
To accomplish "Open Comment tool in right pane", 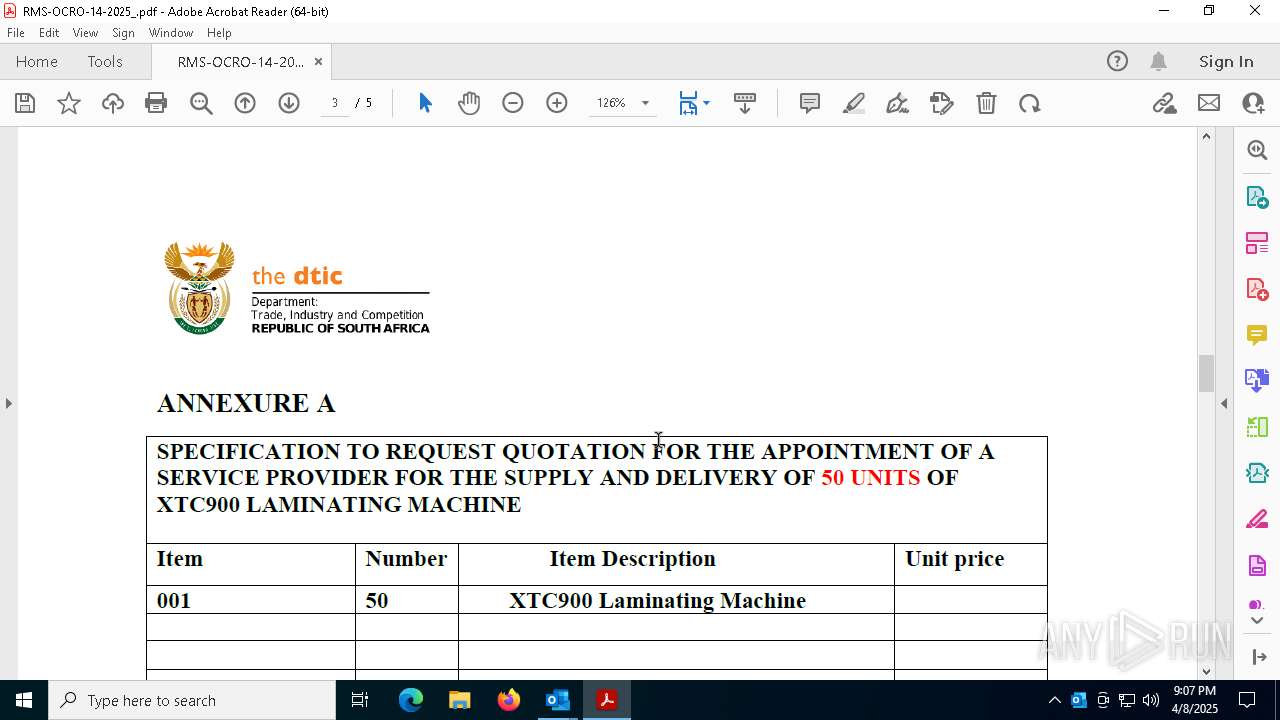I will point(1257,334).
